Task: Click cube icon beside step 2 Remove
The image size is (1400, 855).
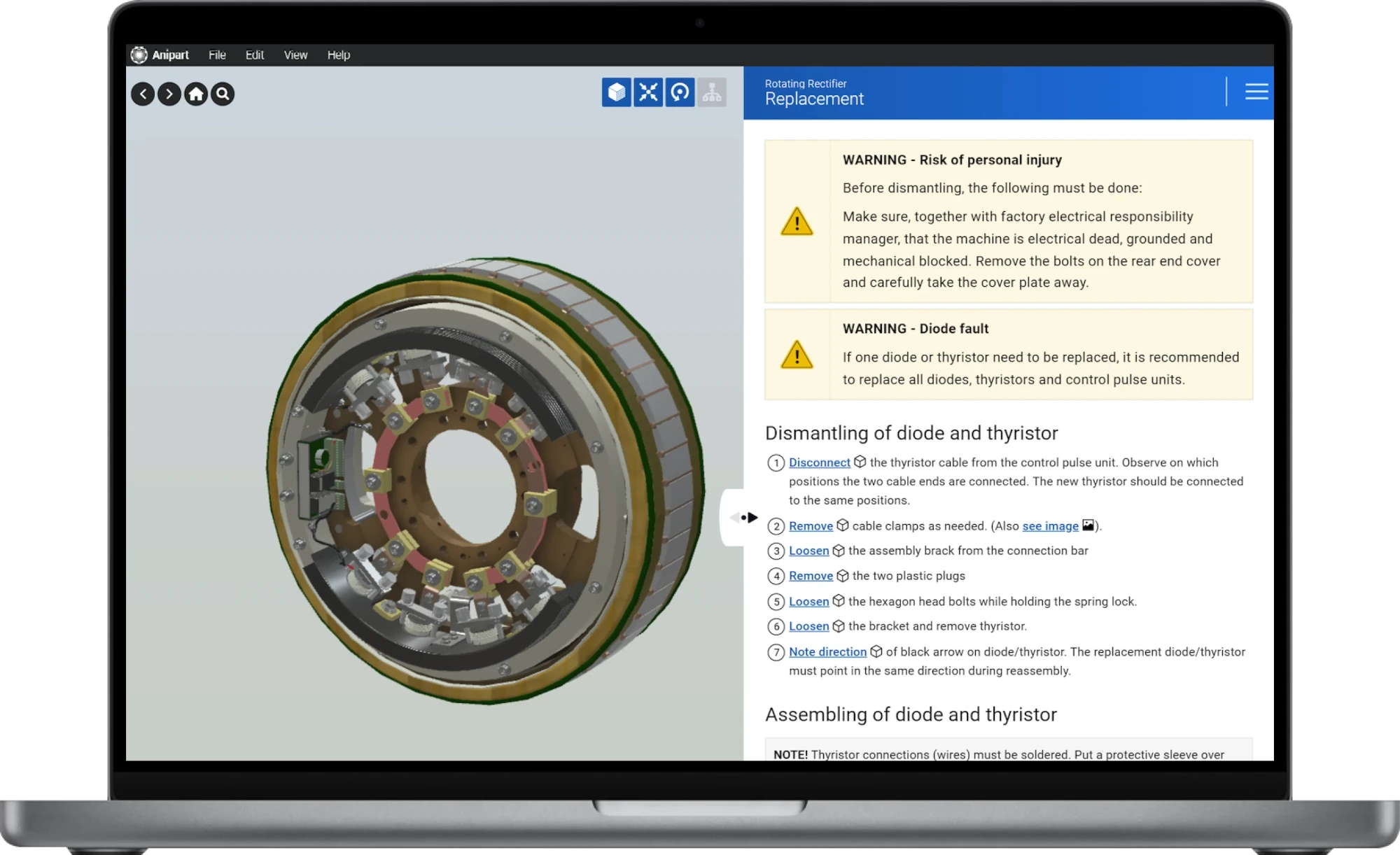Action: [843, 525]
